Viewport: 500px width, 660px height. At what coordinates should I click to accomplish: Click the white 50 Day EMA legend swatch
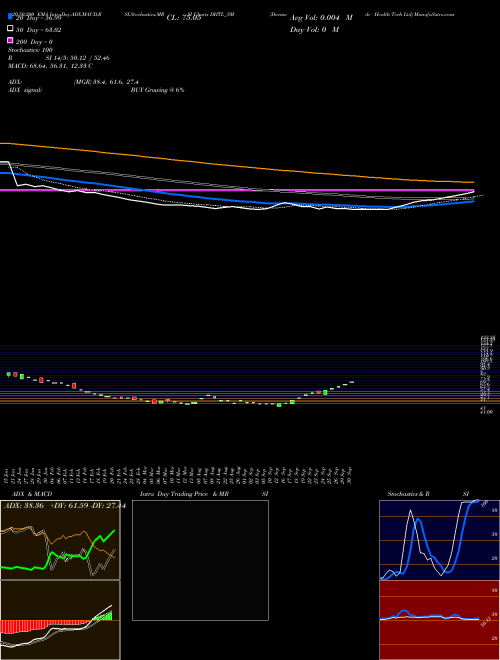point(10,28)
